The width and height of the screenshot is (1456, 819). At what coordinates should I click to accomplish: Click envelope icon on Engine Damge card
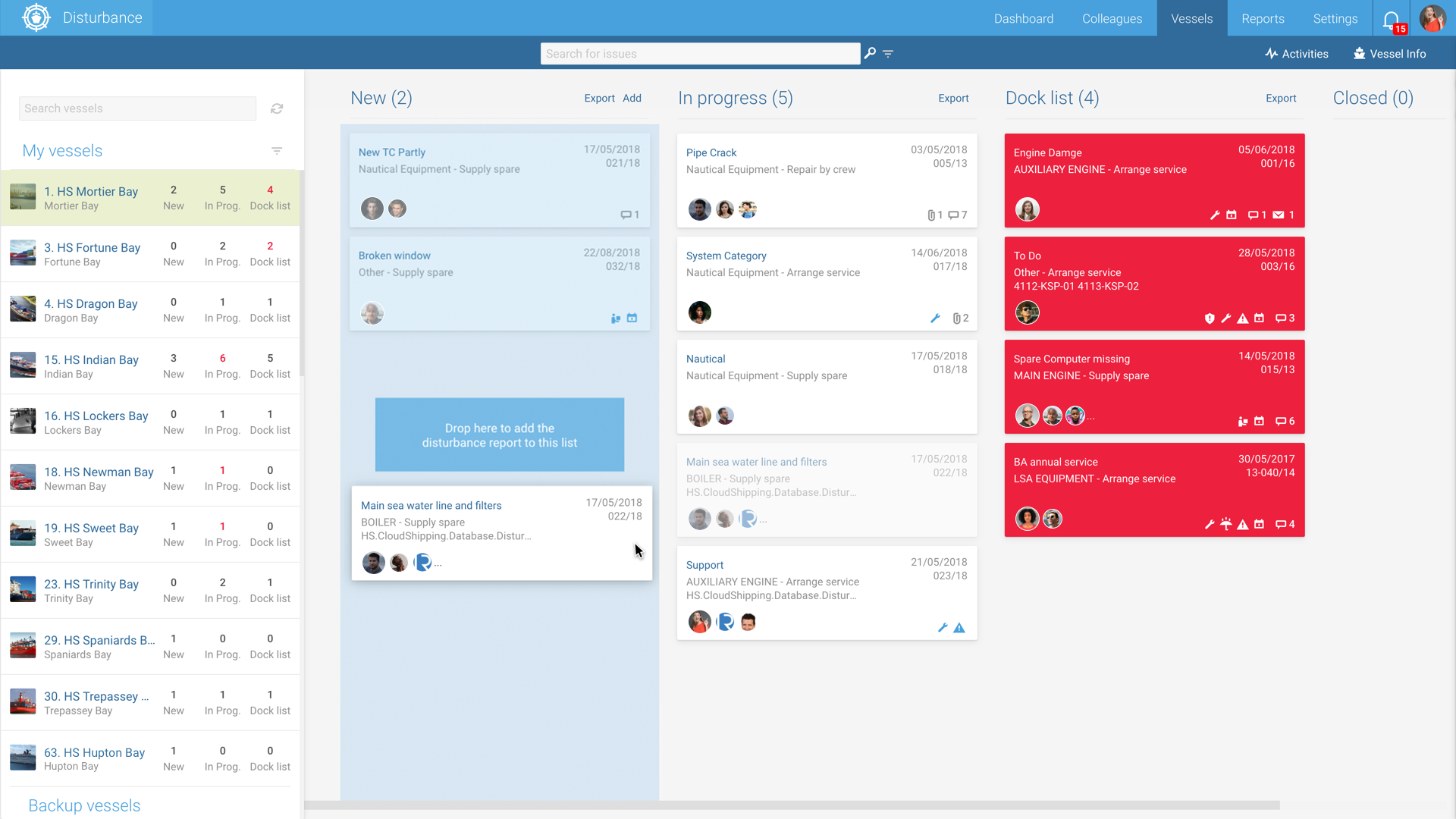coord(1279,215)
